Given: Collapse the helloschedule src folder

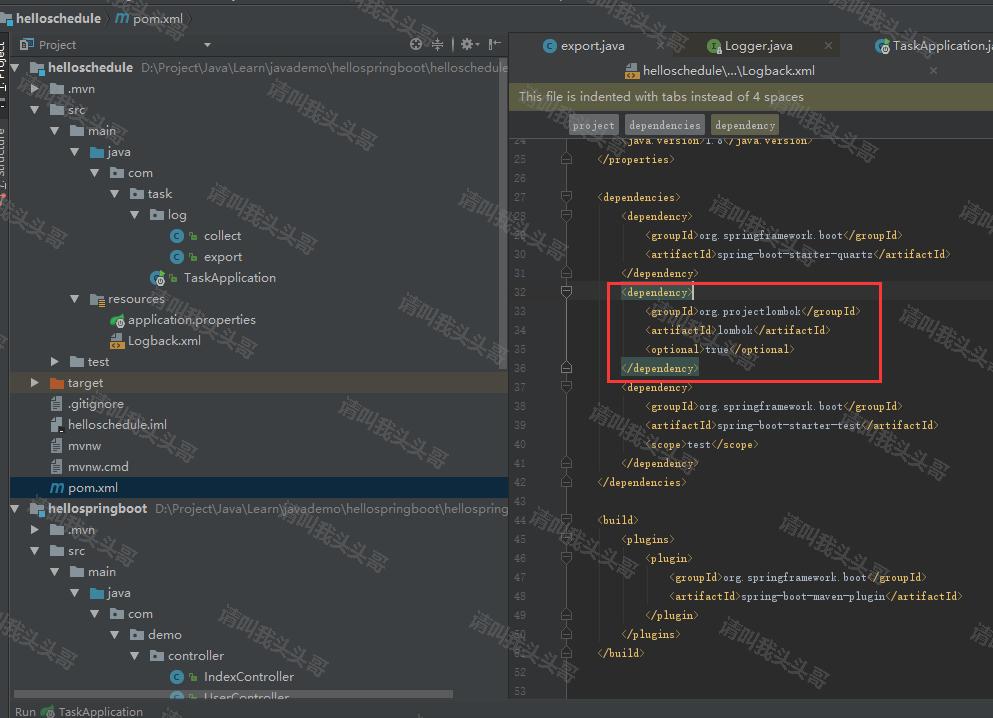Looking at the screenshot, I should [x=35, y=110].
